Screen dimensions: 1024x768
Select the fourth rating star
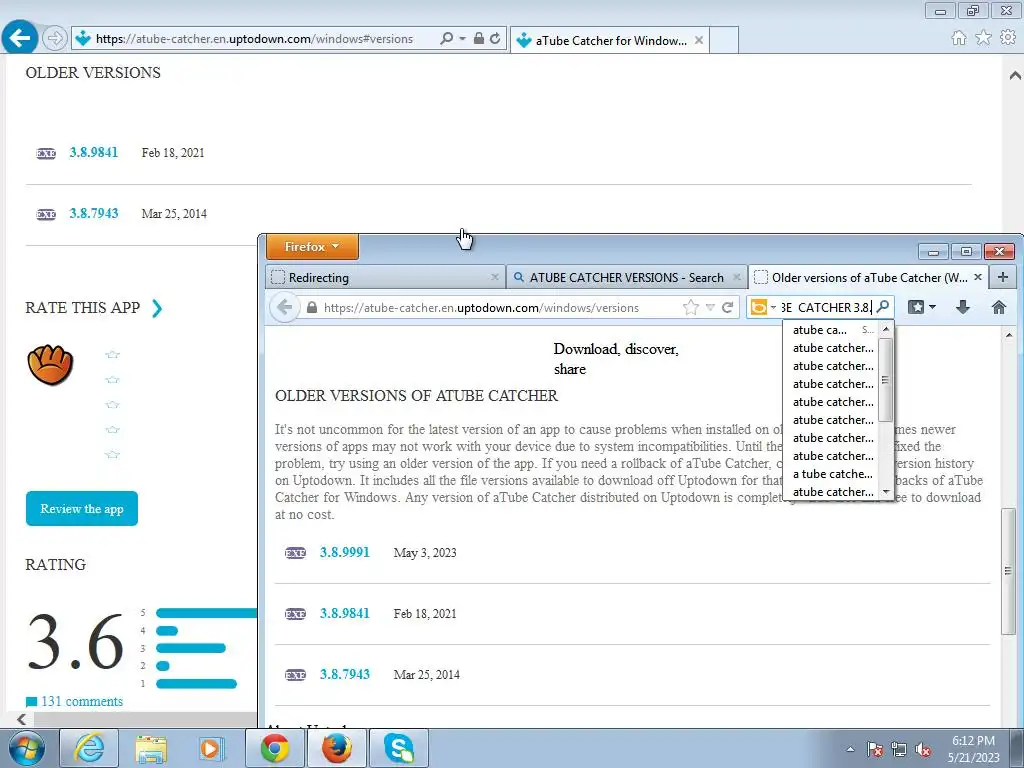pyautogui.click(x=112, y=430)
